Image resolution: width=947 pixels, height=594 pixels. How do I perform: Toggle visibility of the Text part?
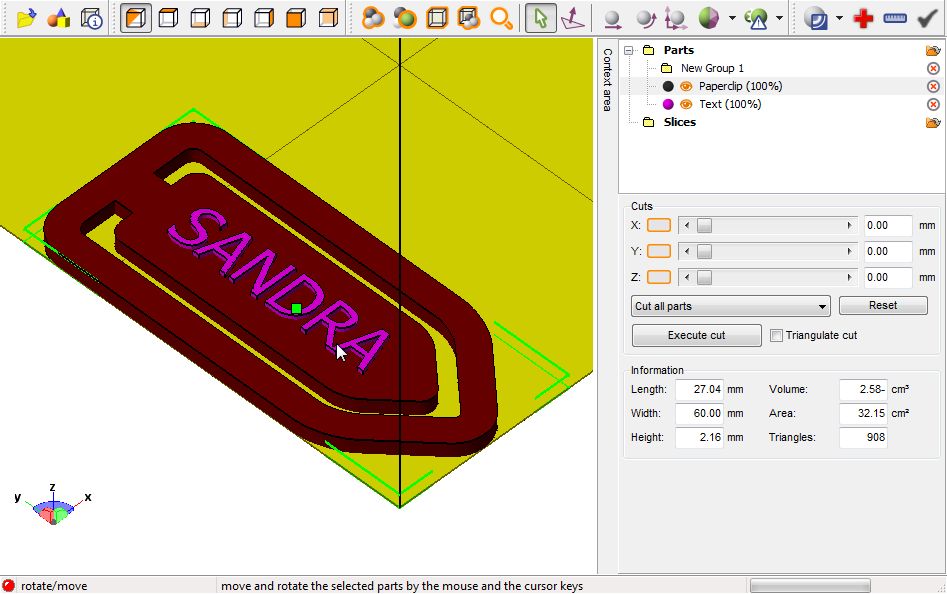686,104
